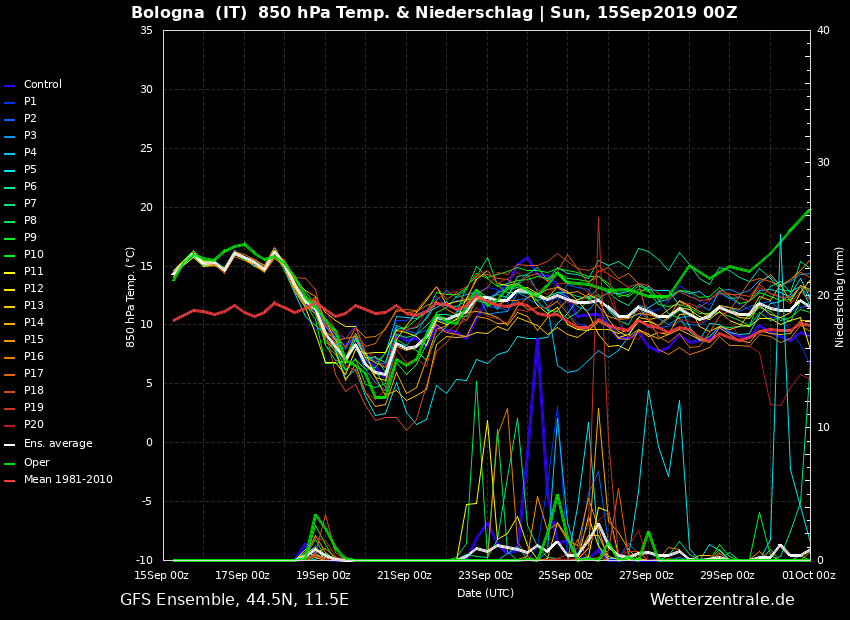Click the 01Oct 00z date tick

[808, 575]
